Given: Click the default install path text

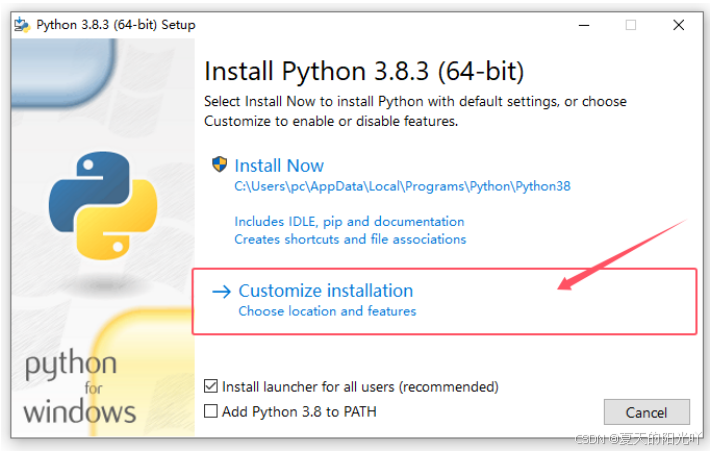Looking at the screenshot, I should click(402, 186).
